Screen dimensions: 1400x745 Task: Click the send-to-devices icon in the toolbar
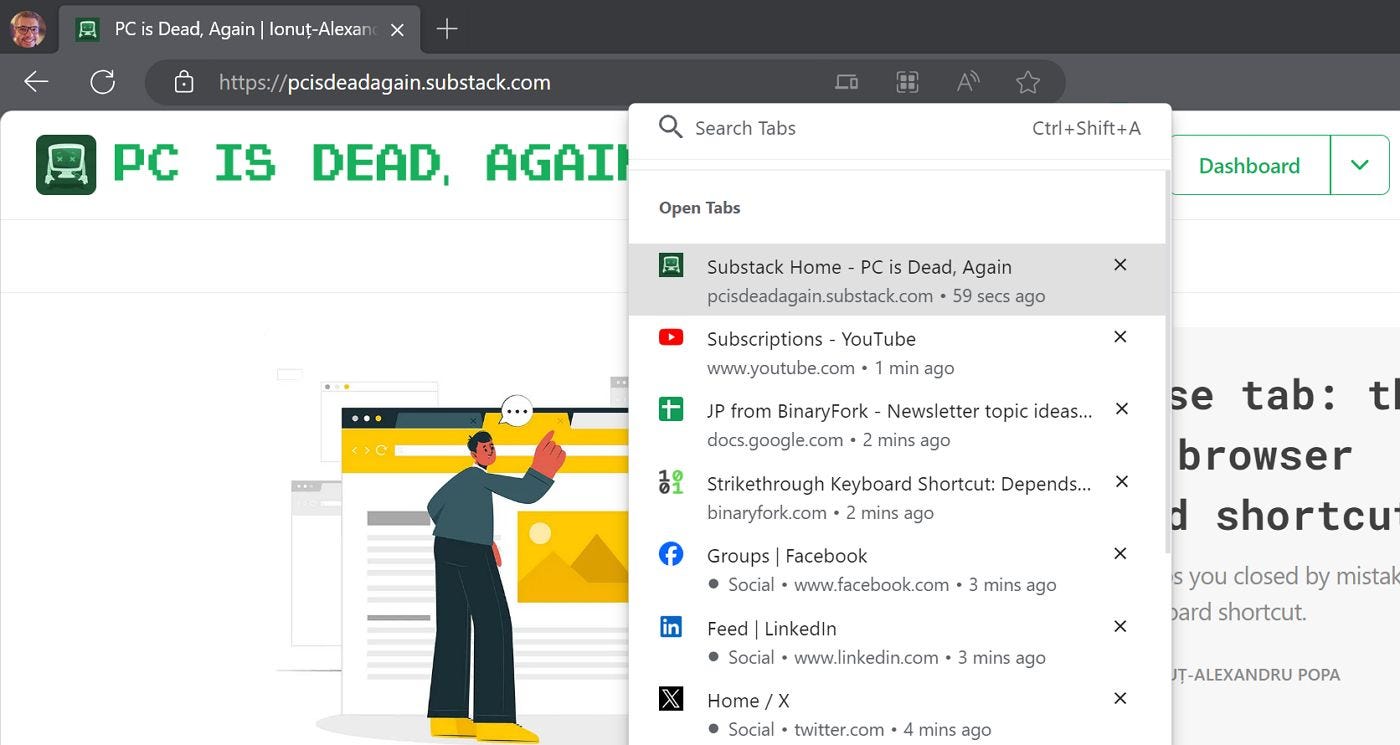(x=847, y=81)
